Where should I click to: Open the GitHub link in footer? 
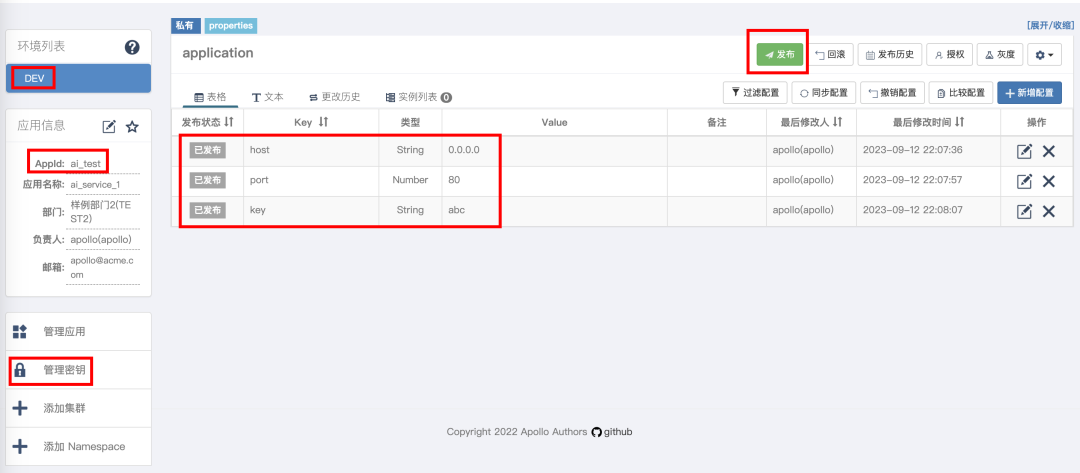pyautogui.click(x=612, y=432)
